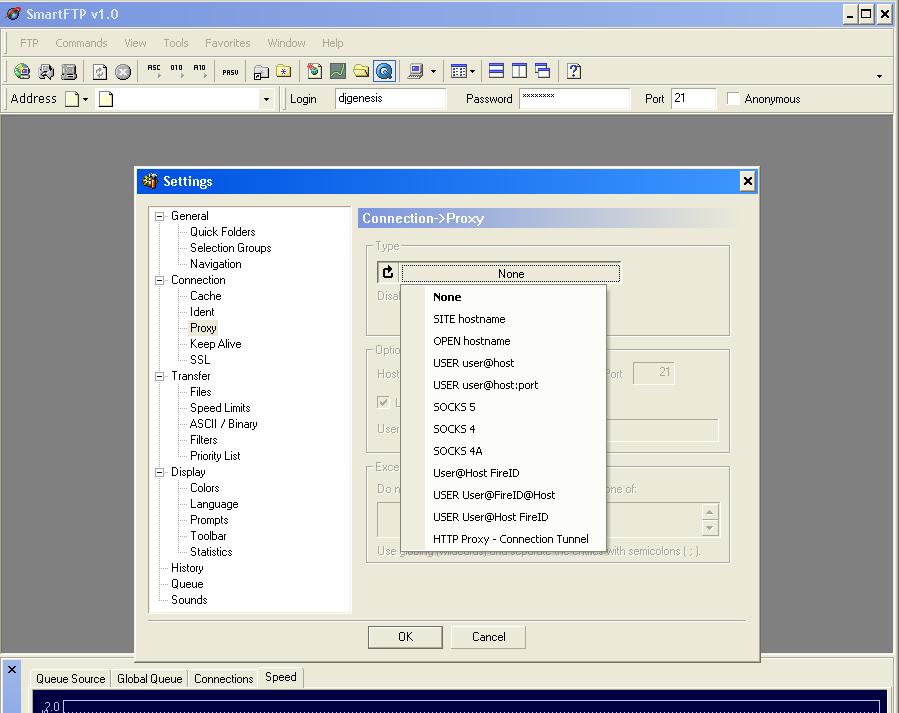The width and height of the screenshot is (899, 713).
Task: Click the reset icon beside proxy type
Action: tap(388, 273)
